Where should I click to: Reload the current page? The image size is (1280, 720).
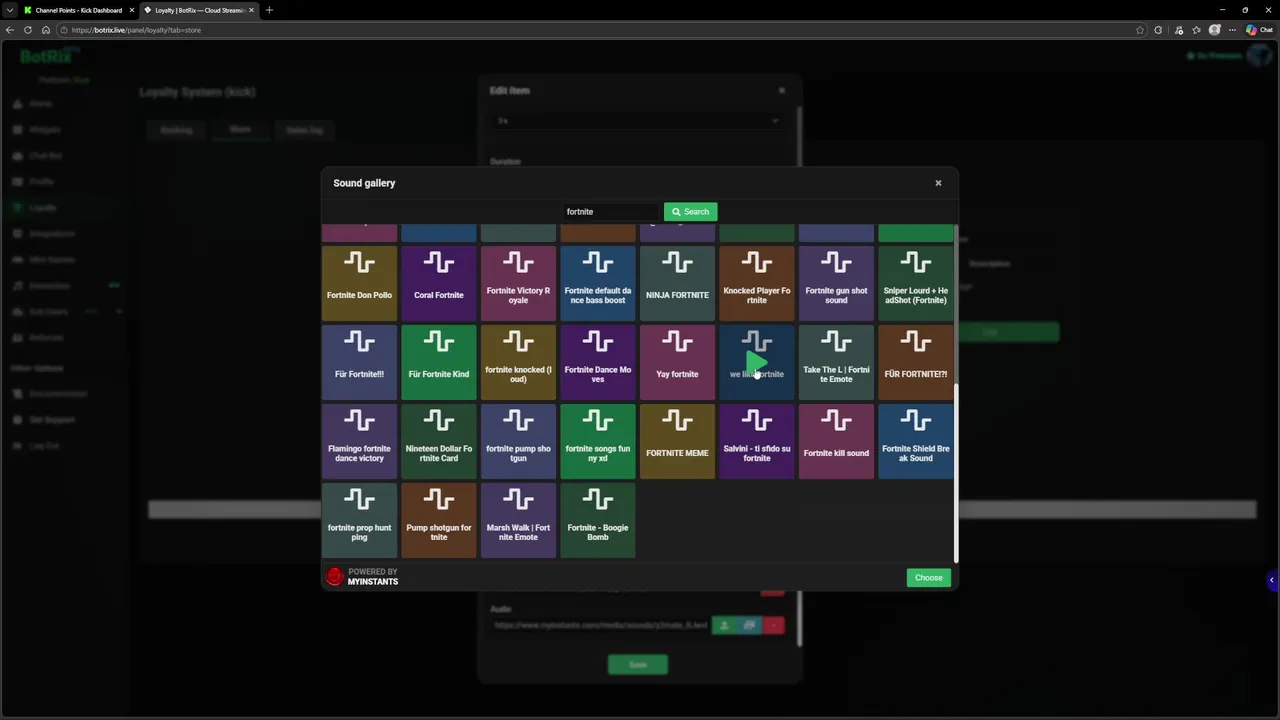point(28,30)
